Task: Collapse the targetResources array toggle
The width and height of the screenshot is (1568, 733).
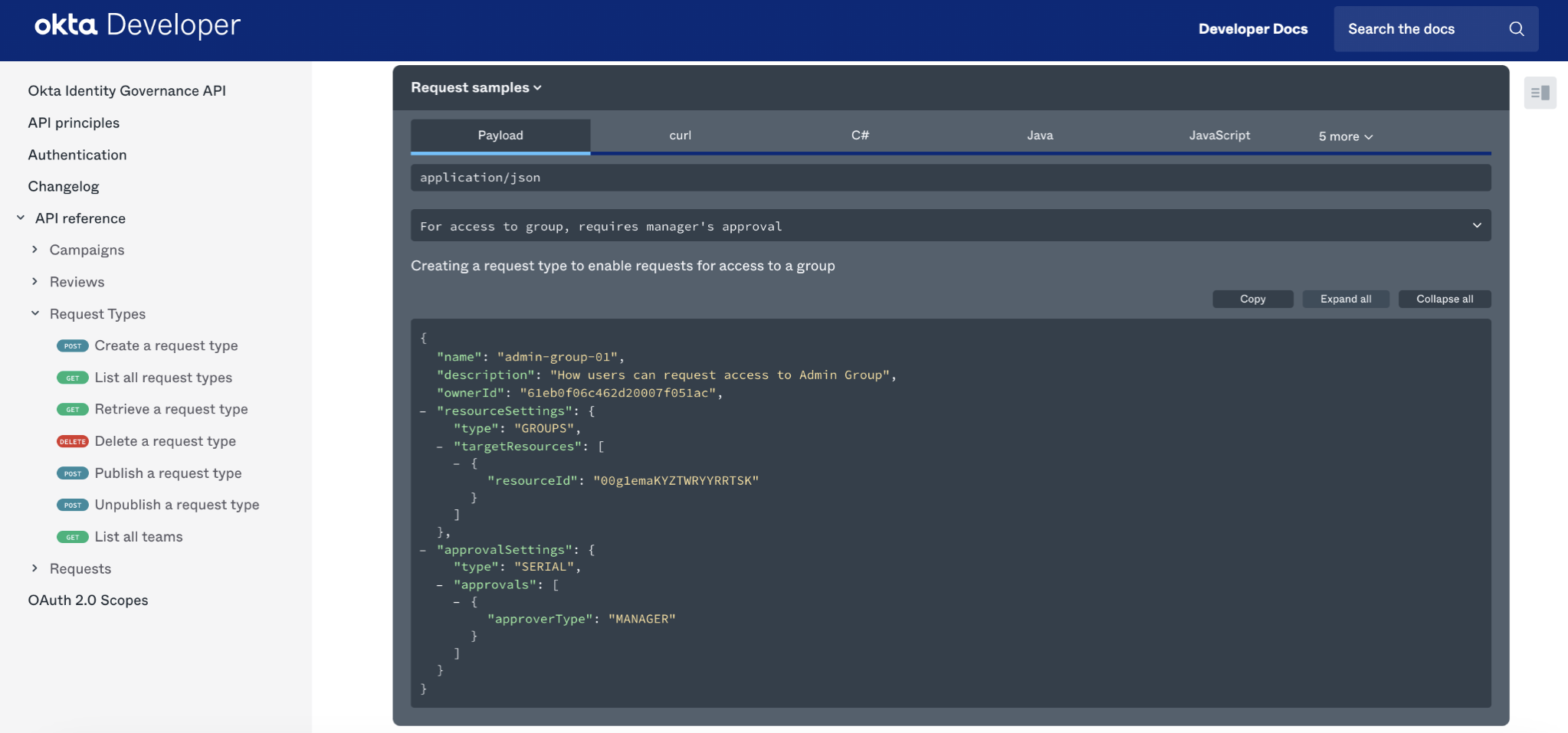Action: click(440, 447)
